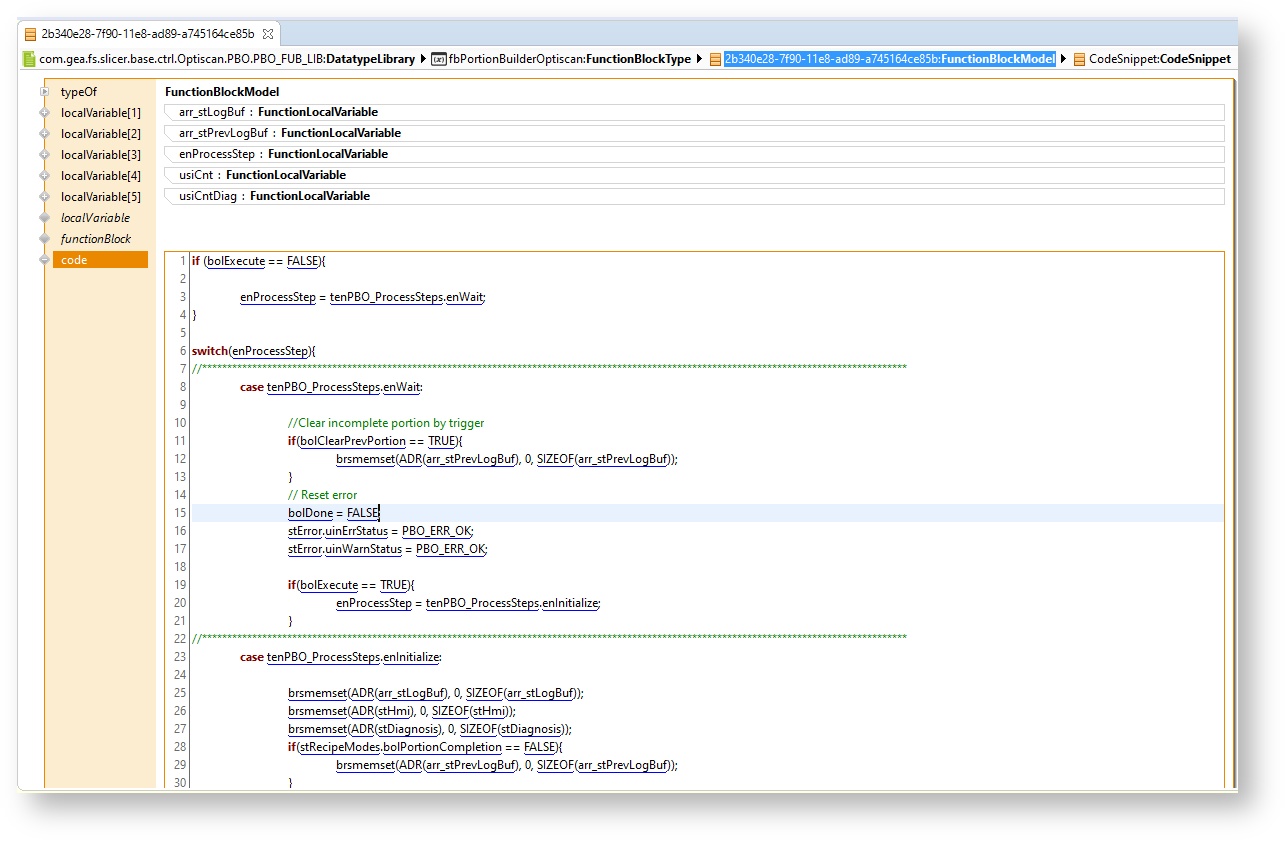
Task: Click the diamond marker beside functionBlock
Action: [x=44, y=239]
